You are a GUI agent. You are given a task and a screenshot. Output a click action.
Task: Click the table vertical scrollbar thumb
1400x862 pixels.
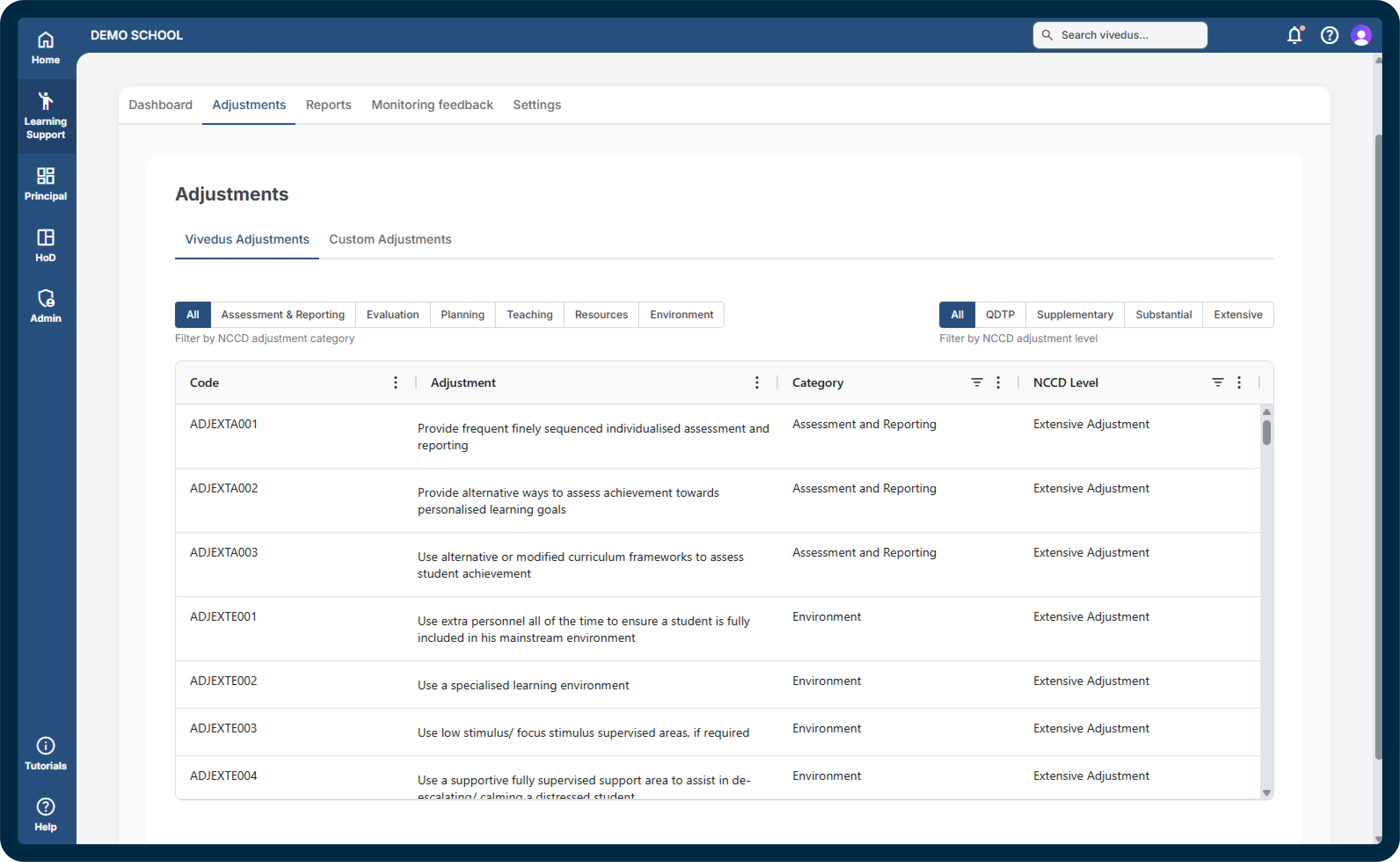pos(1266,432)
